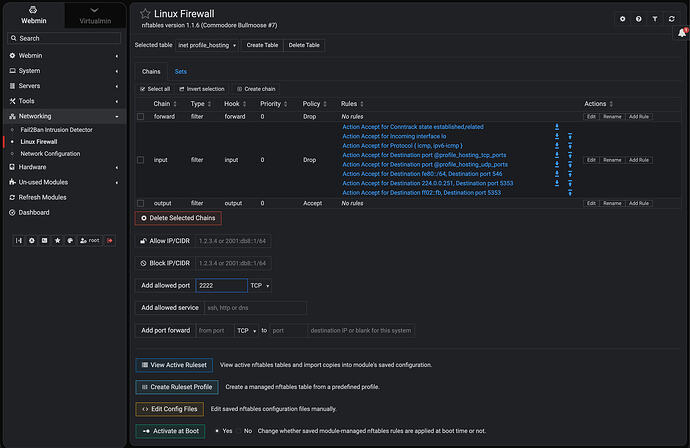Click Edit Config Files
This screenshot has width=690, height=448.
(x=170, y=409)
